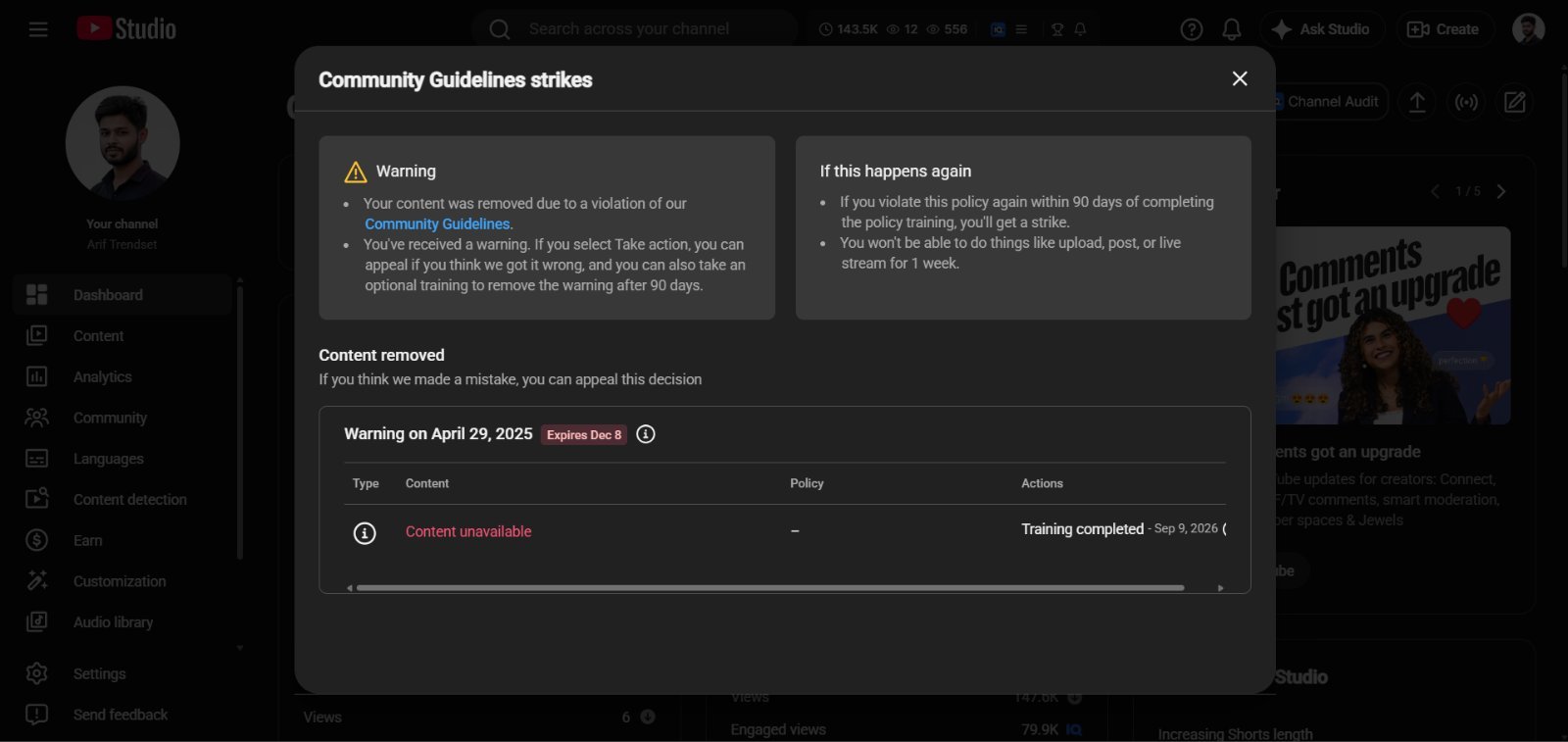Click the Policy column header
Screen dimensions: 1568x742
coord(807,483)
